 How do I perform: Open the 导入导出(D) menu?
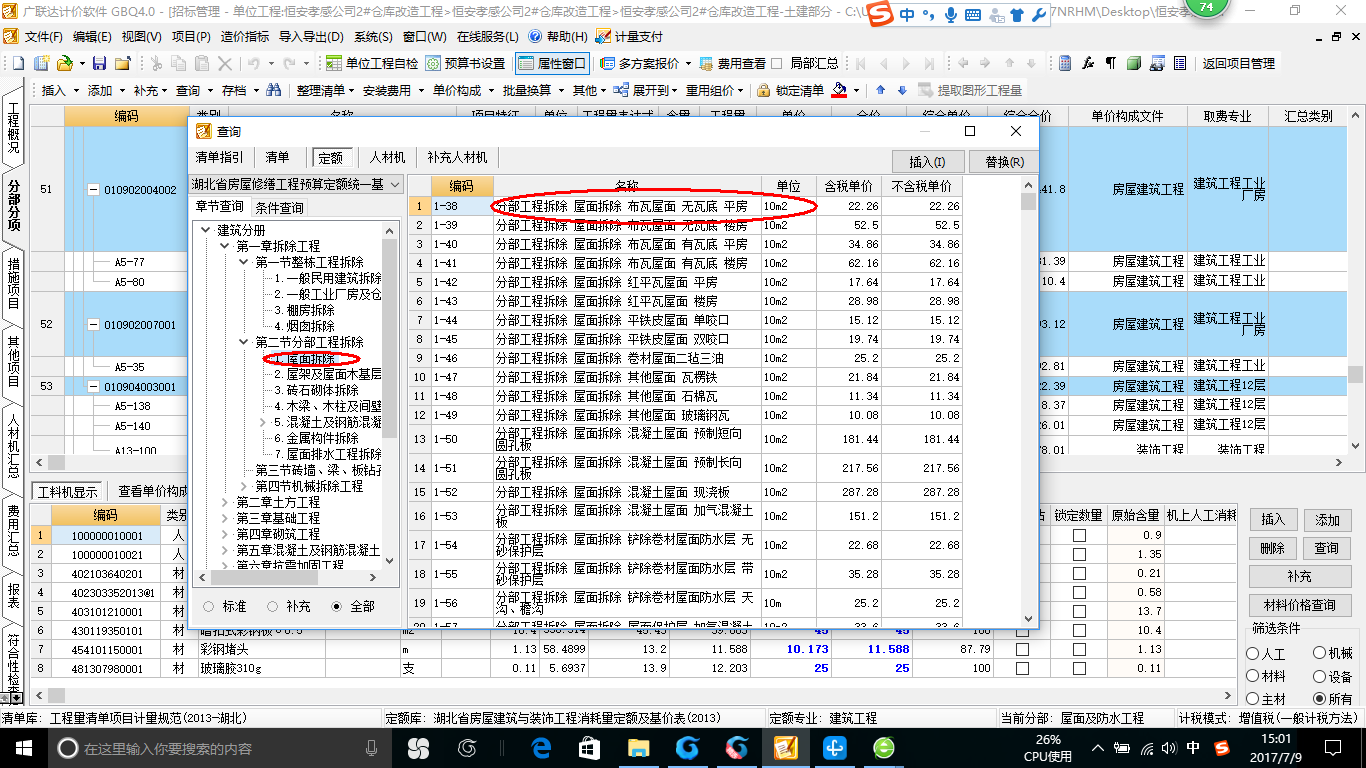[x=310, y=36]
